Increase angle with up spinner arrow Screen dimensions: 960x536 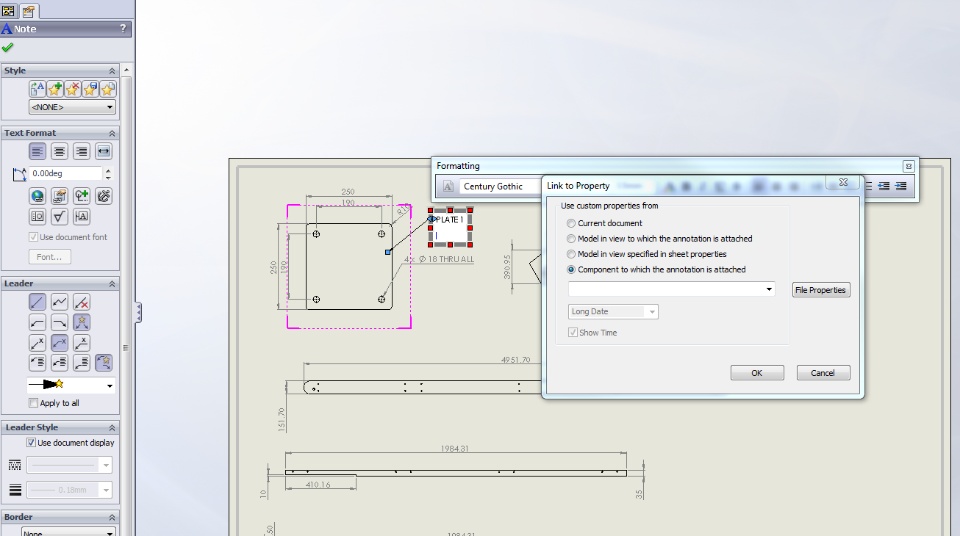pos(108,170)
